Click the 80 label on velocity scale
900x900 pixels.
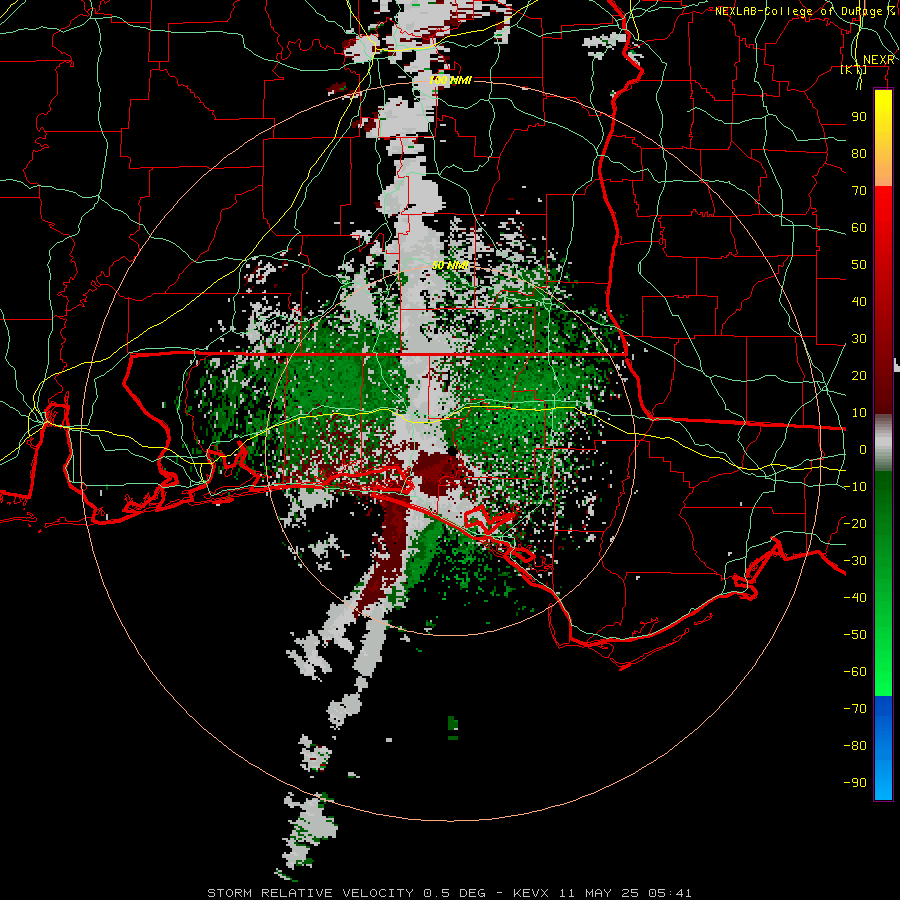(859, 153)
